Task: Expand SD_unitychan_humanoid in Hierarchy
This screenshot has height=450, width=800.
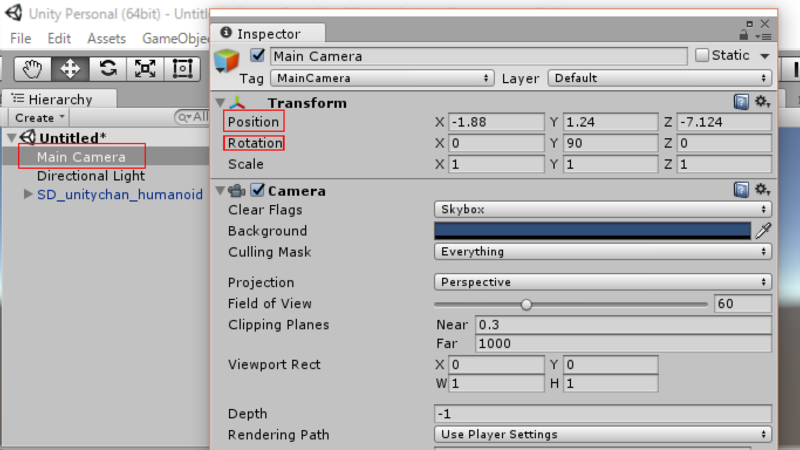Action: pos(28,194)
